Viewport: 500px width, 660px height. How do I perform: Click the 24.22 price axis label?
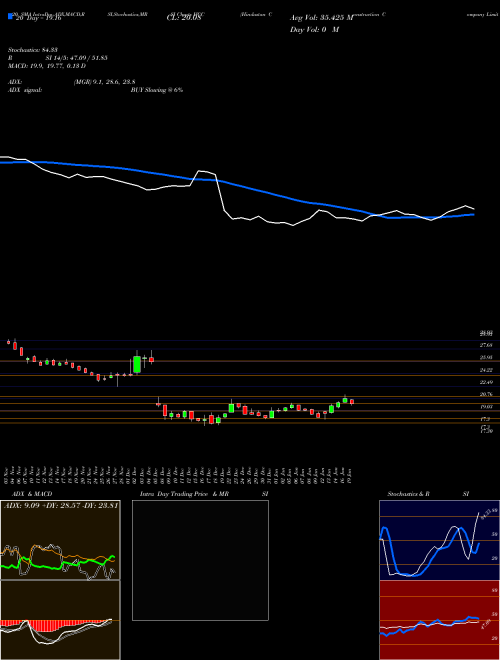click(487, 370)
